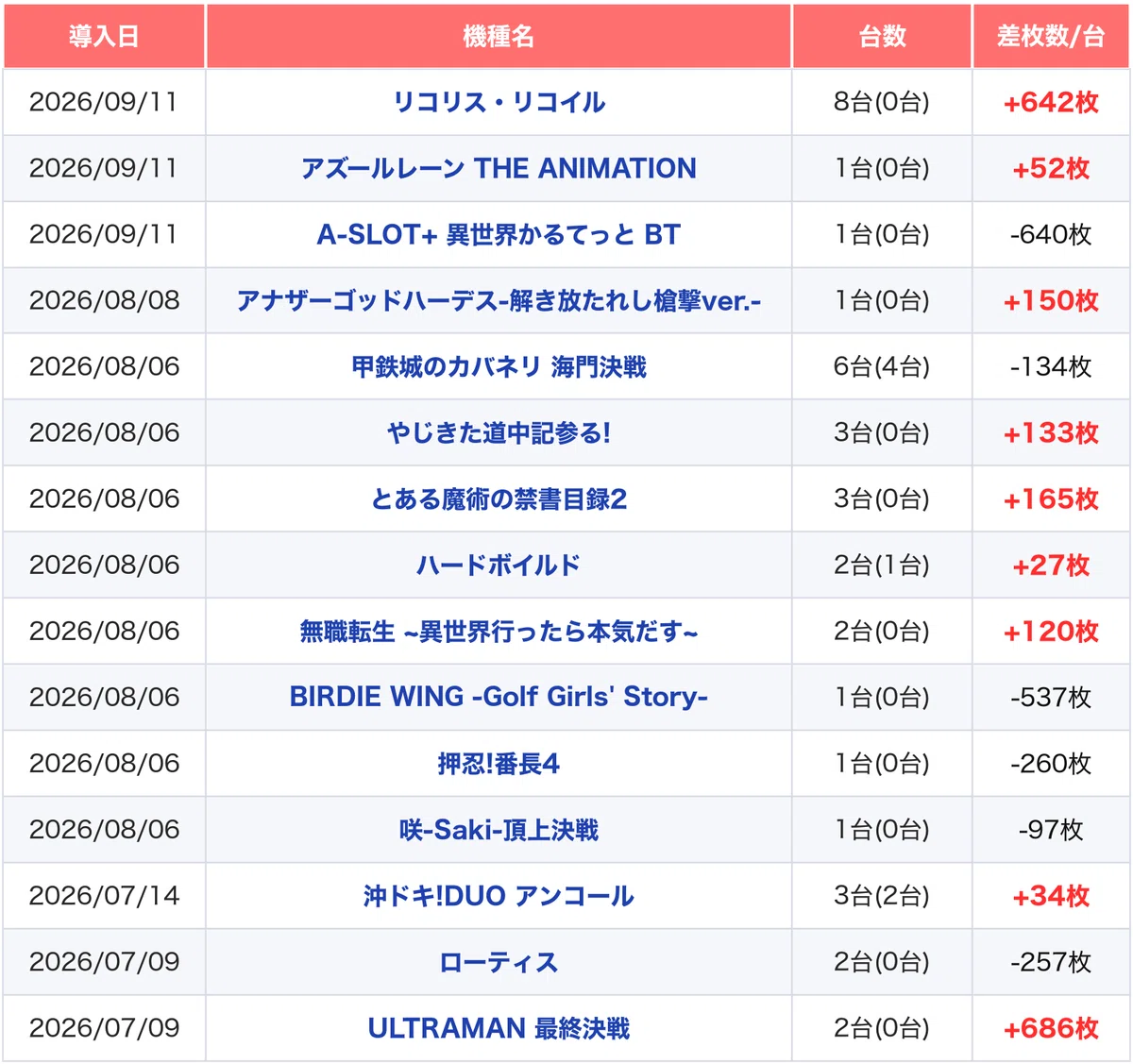Select the +686枚 value
Image resolution: width=1133 pixels, height=1064 pixels.
point(1051,1027)
